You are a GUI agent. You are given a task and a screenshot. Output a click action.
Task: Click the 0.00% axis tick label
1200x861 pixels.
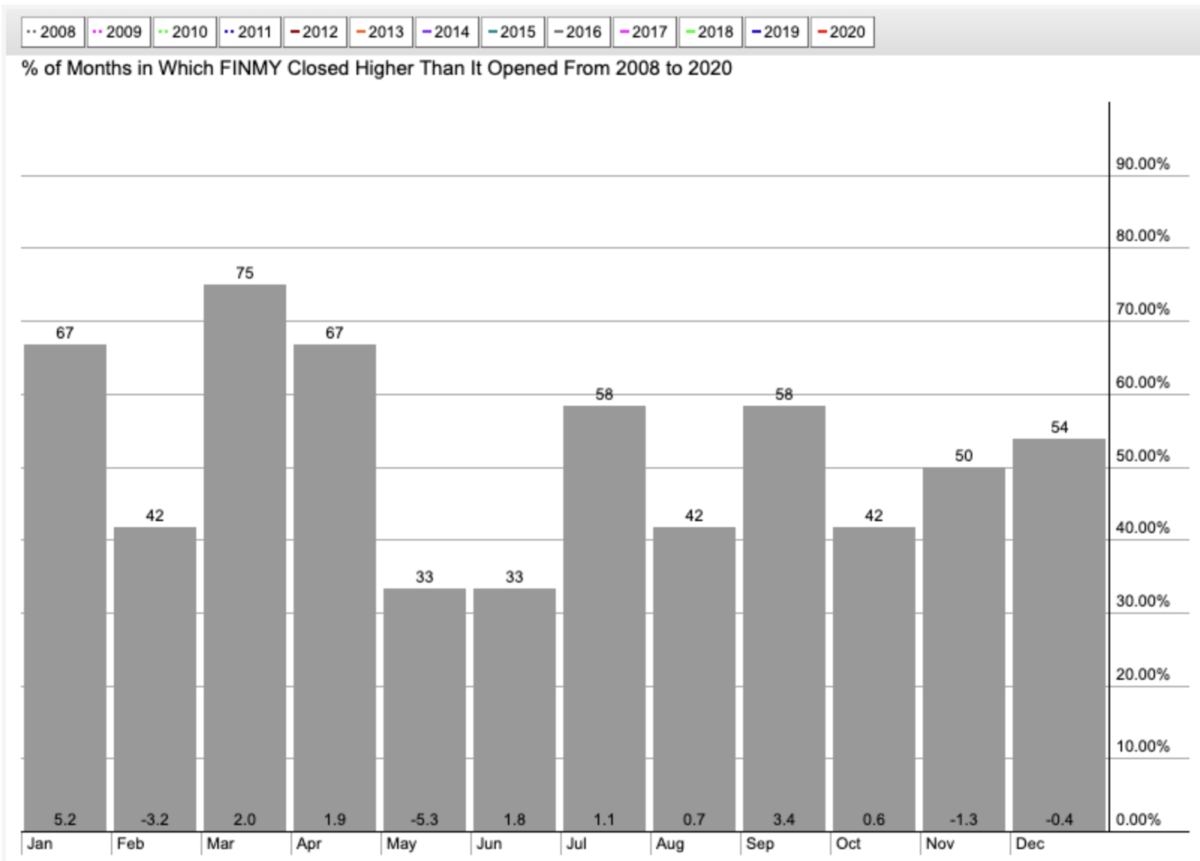coord(1137,820)
